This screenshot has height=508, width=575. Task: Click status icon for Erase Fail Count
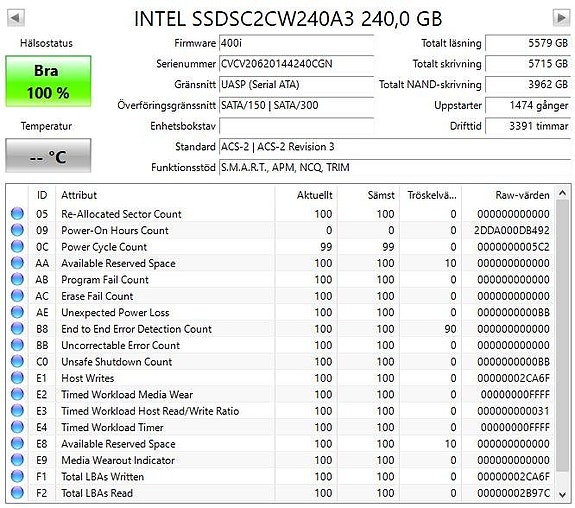[17, 296]
